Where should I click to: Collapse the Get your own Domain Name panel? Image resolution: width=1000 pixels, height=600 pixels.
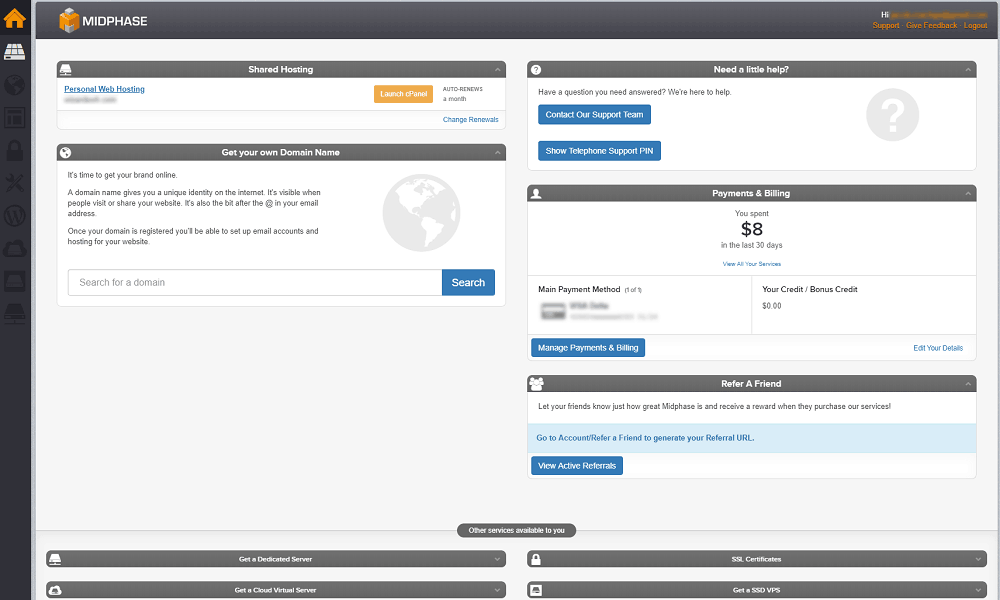click(x=497, y=152)
